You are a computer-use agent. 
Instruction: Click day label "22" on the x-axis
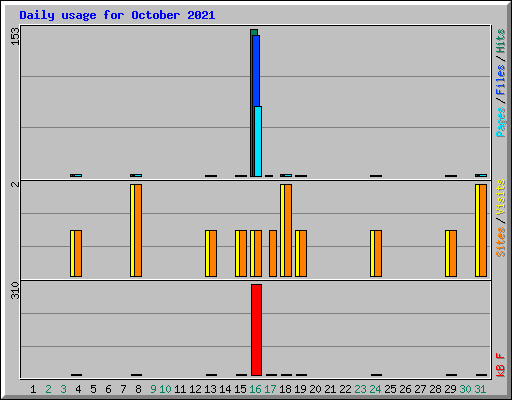tap(345, 389)
